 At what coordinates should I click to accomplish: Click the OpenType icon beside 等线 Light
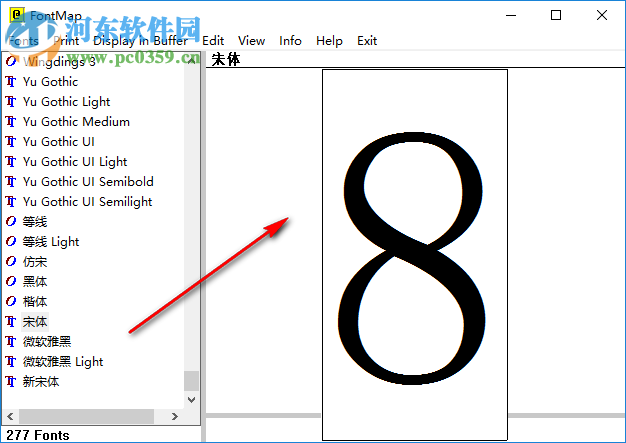tap(11, 241)
